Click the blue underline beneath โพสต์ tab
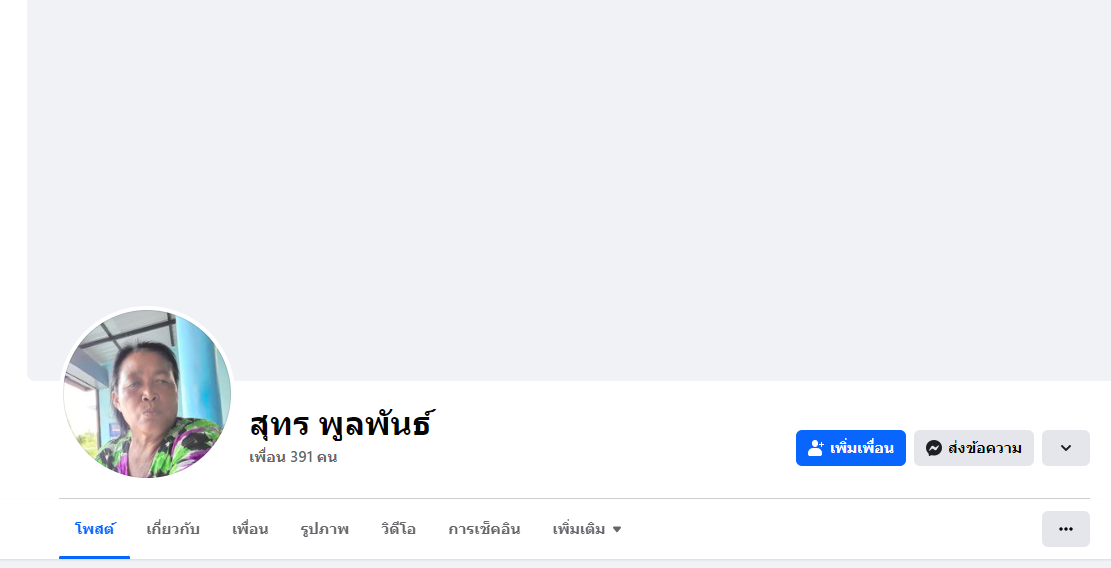 pos(95,557)
